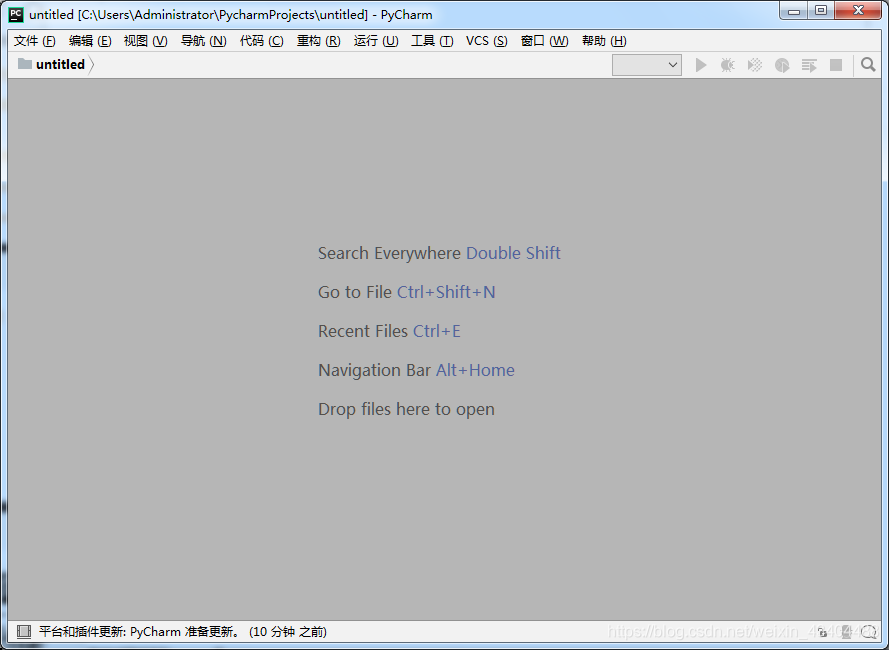Close the PyCharm window
This screenshot has height=650, width=889.
(858, 11)
